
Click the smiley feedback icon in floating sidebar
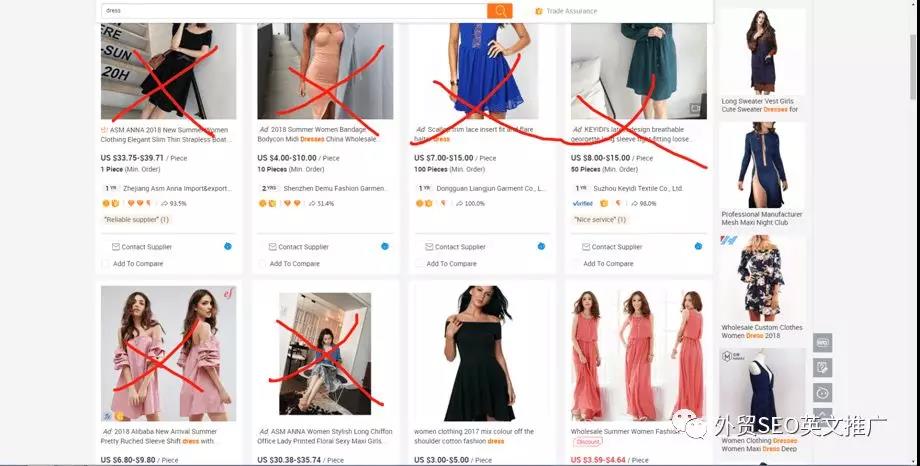click(823, 393)
